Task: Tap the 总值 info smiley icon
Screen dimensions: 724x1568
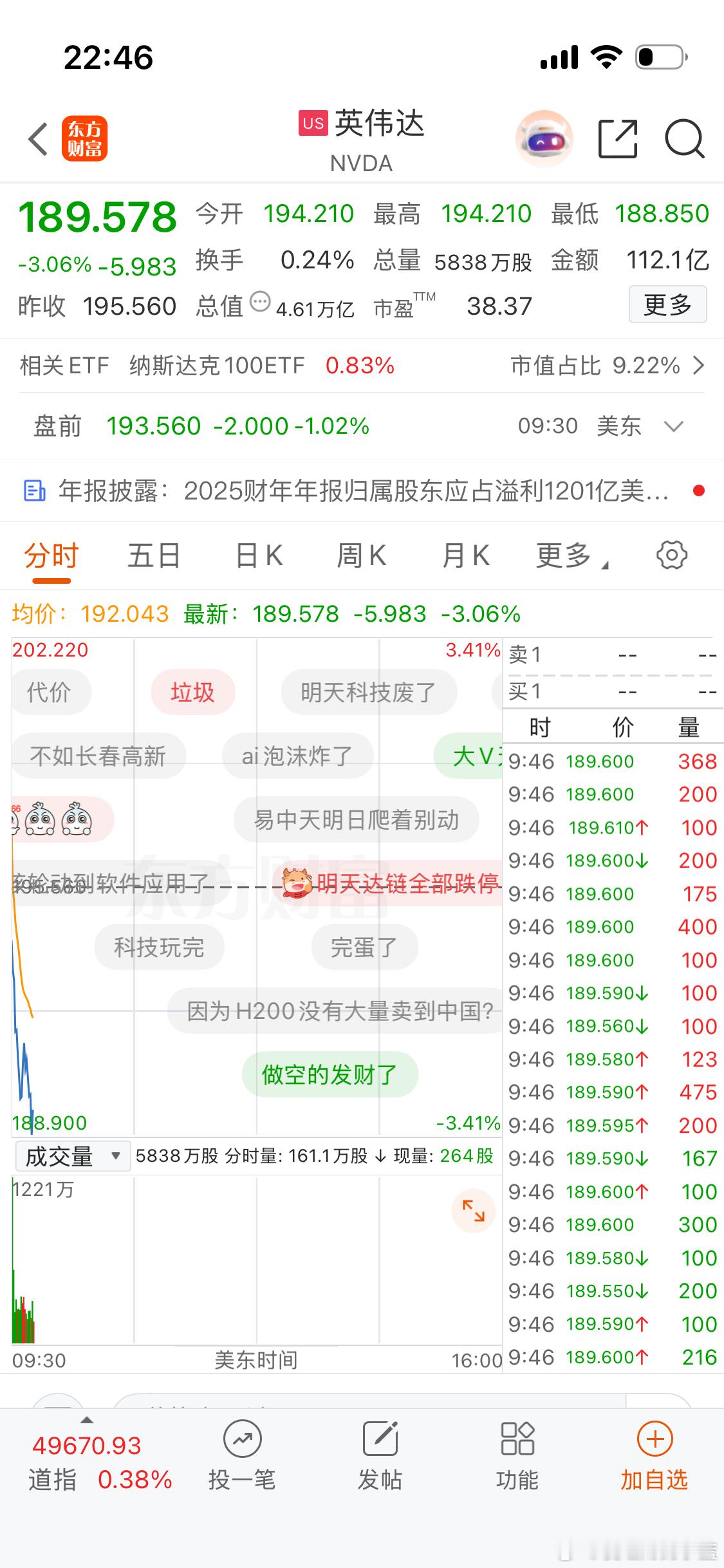Action: [x=260, y=301]
